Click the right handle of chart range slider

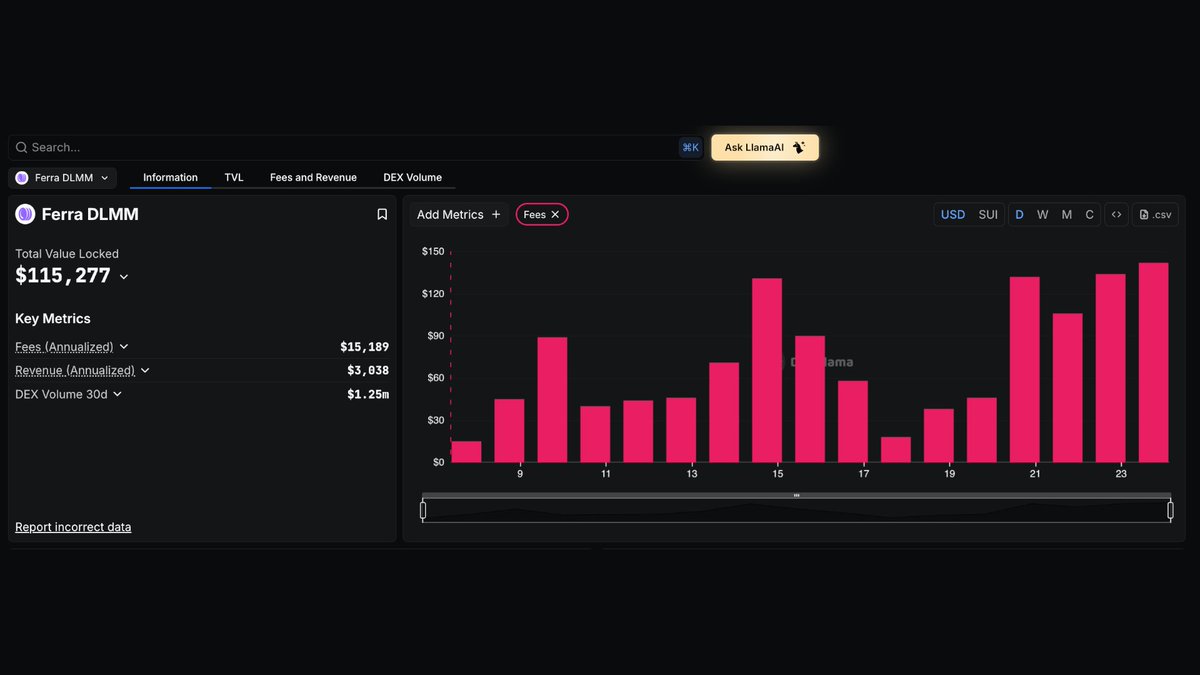[1170, 510]
